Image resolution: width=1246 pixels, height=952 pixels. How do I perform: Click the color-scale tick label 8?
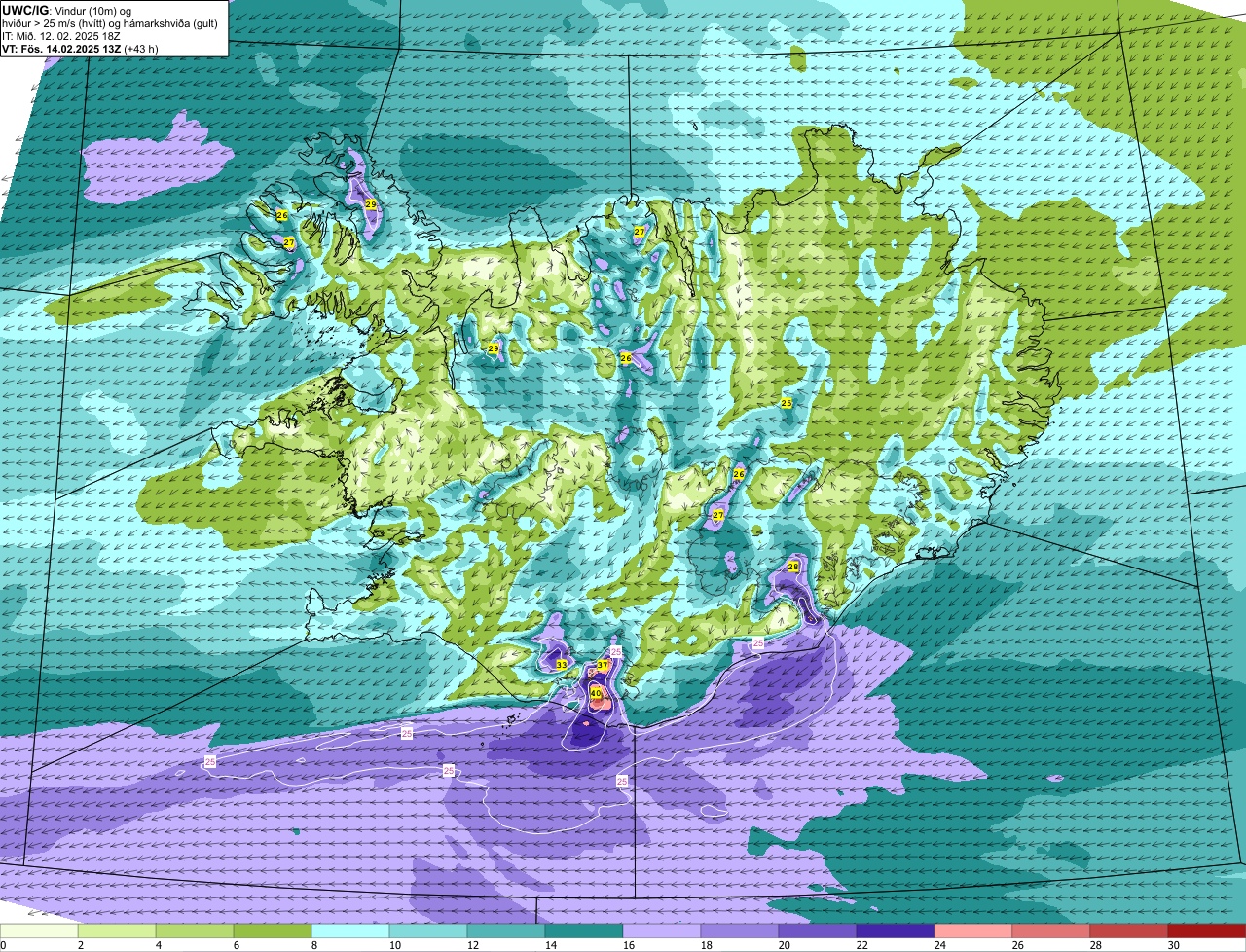point(314,945)
